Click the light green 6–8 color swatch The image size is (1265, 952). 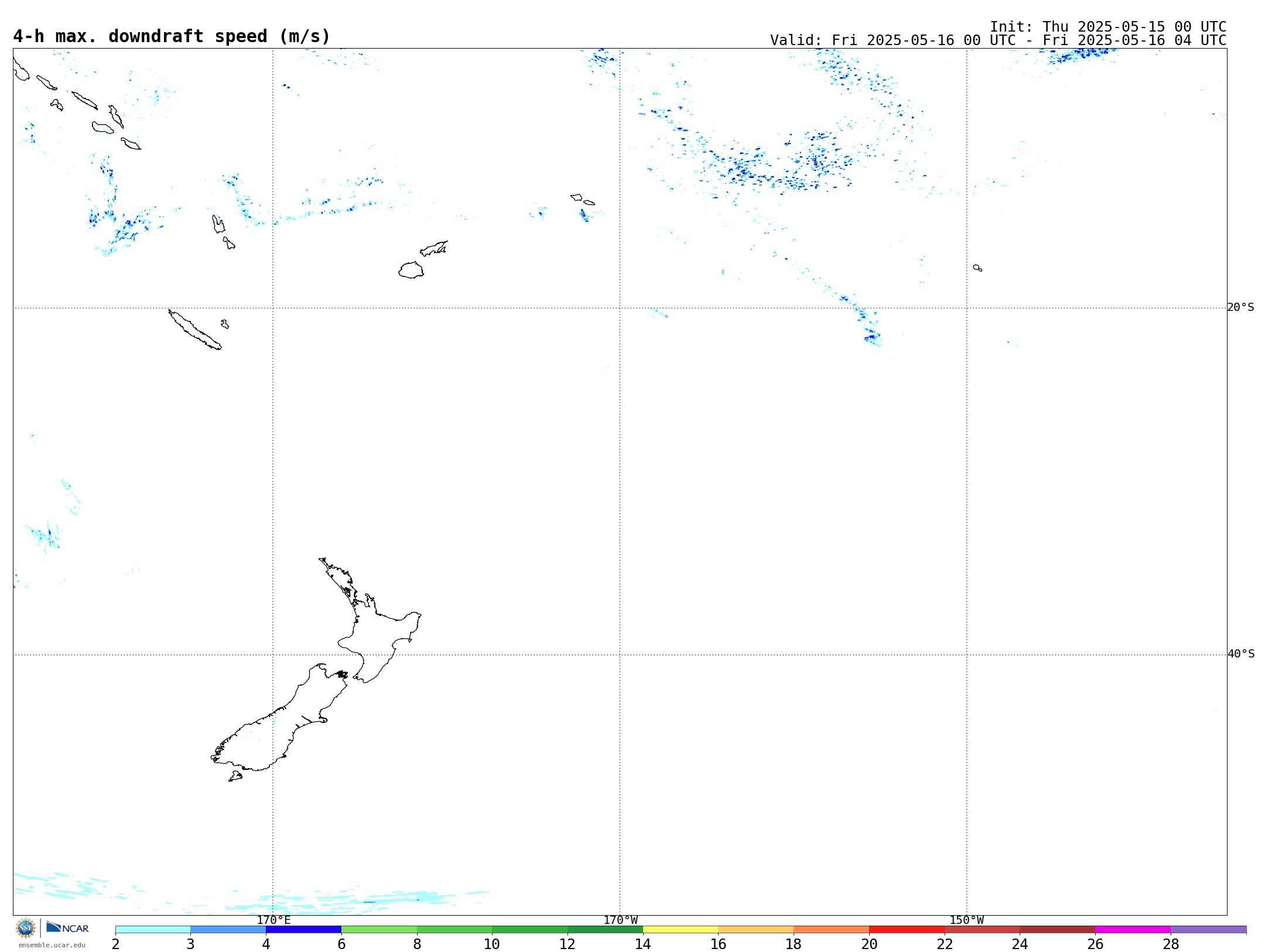tap(379, 929)
